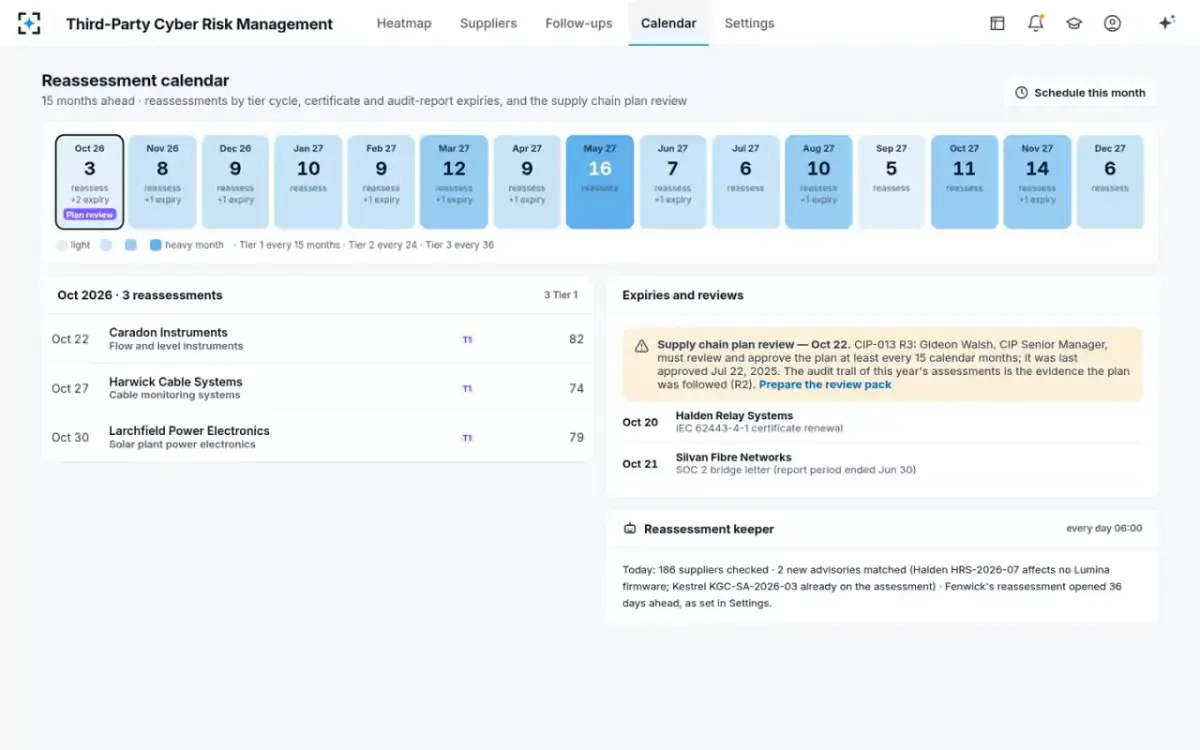
Task: Click the clock icon in Schedule this month
Action: 1021,93
